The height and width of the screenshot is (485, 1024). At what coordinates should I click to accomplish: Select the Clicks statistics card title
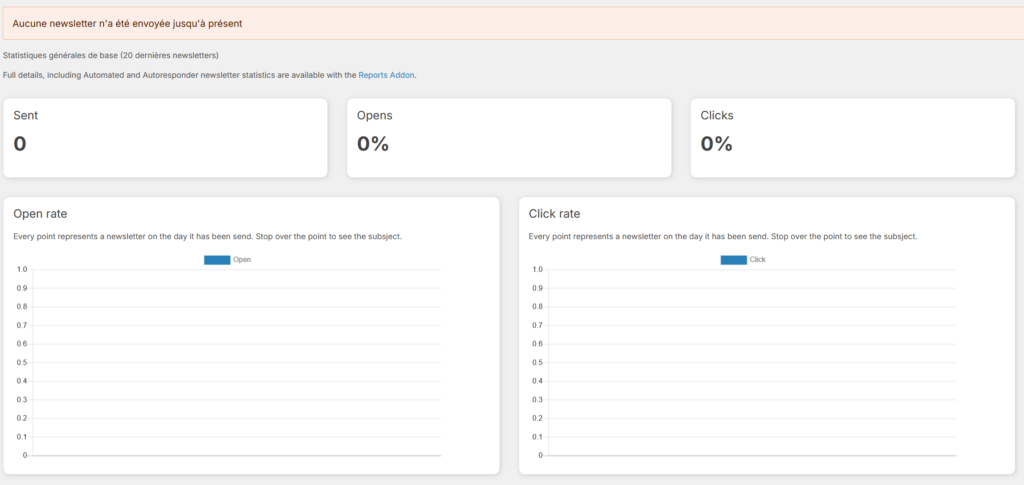(x=717, y=116)
